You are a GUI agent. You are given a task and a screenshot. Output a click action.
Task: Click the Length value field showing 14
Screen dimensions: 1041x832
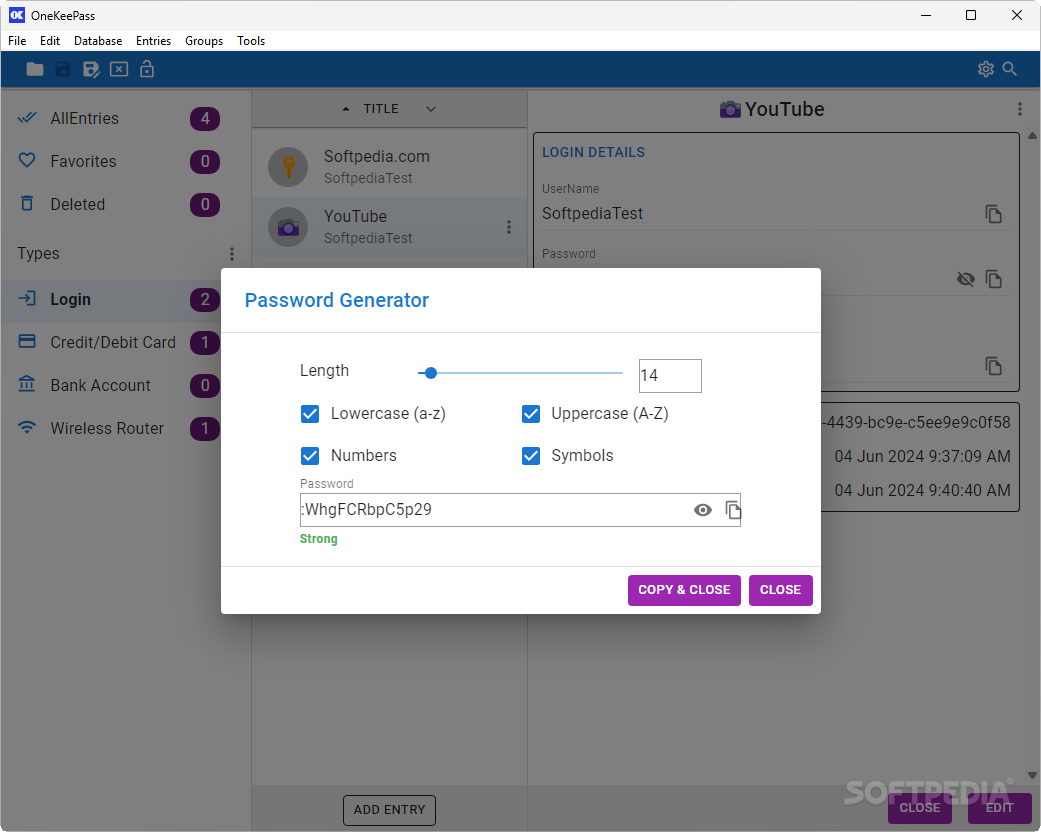coord(670,376)
